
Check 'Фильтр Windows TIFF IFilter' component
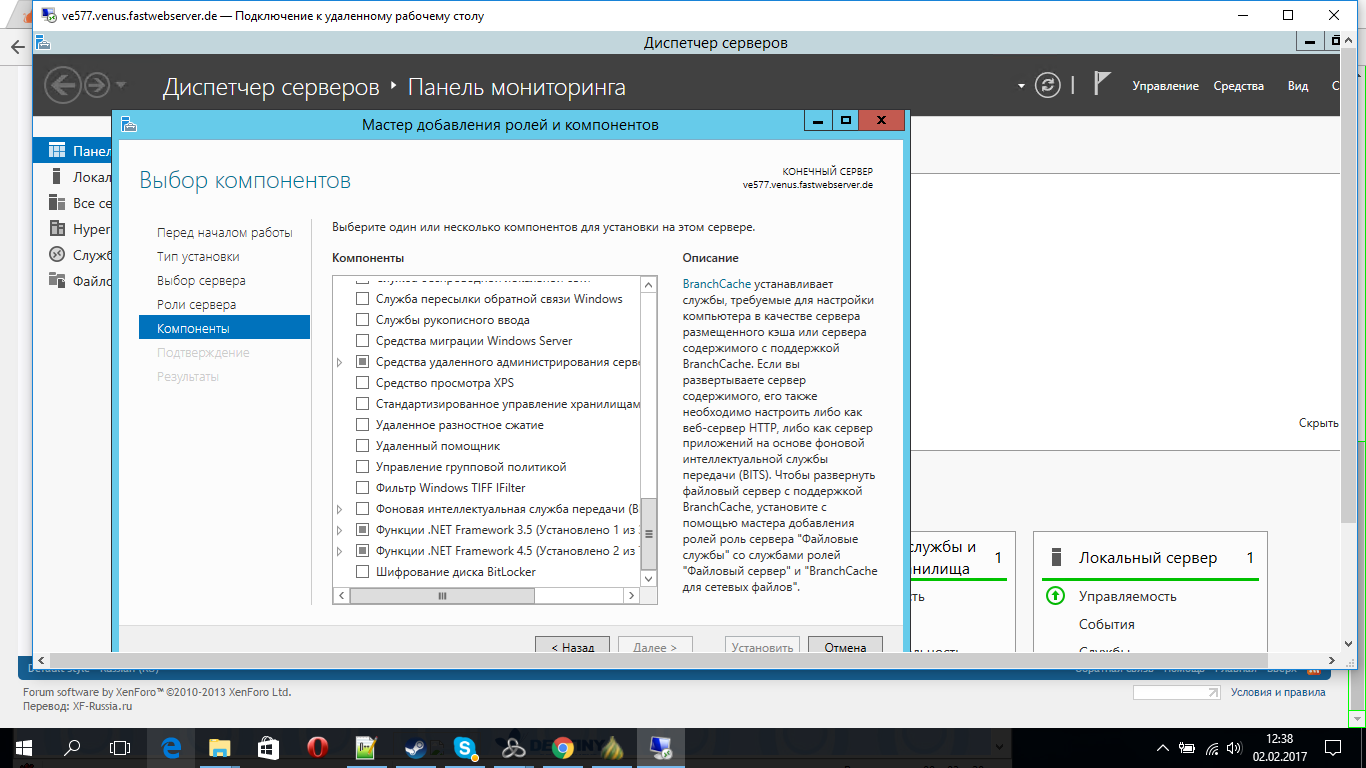[363, 488]
